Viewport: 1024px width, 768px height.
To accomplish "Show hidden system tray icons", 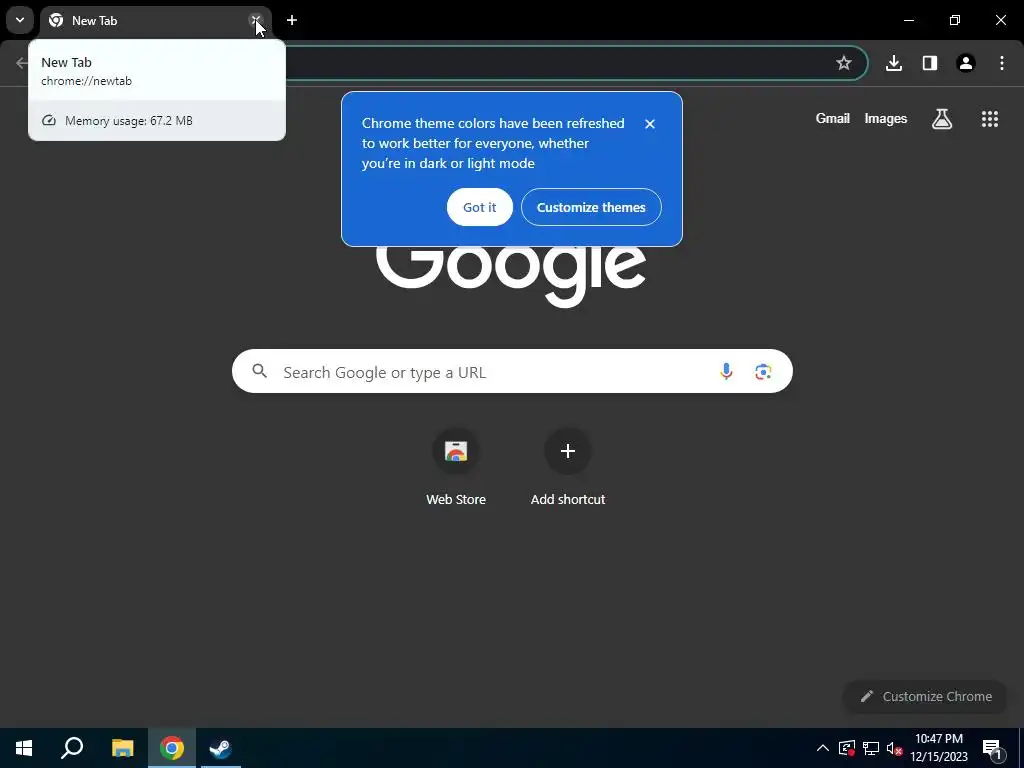I will [823, 748].
